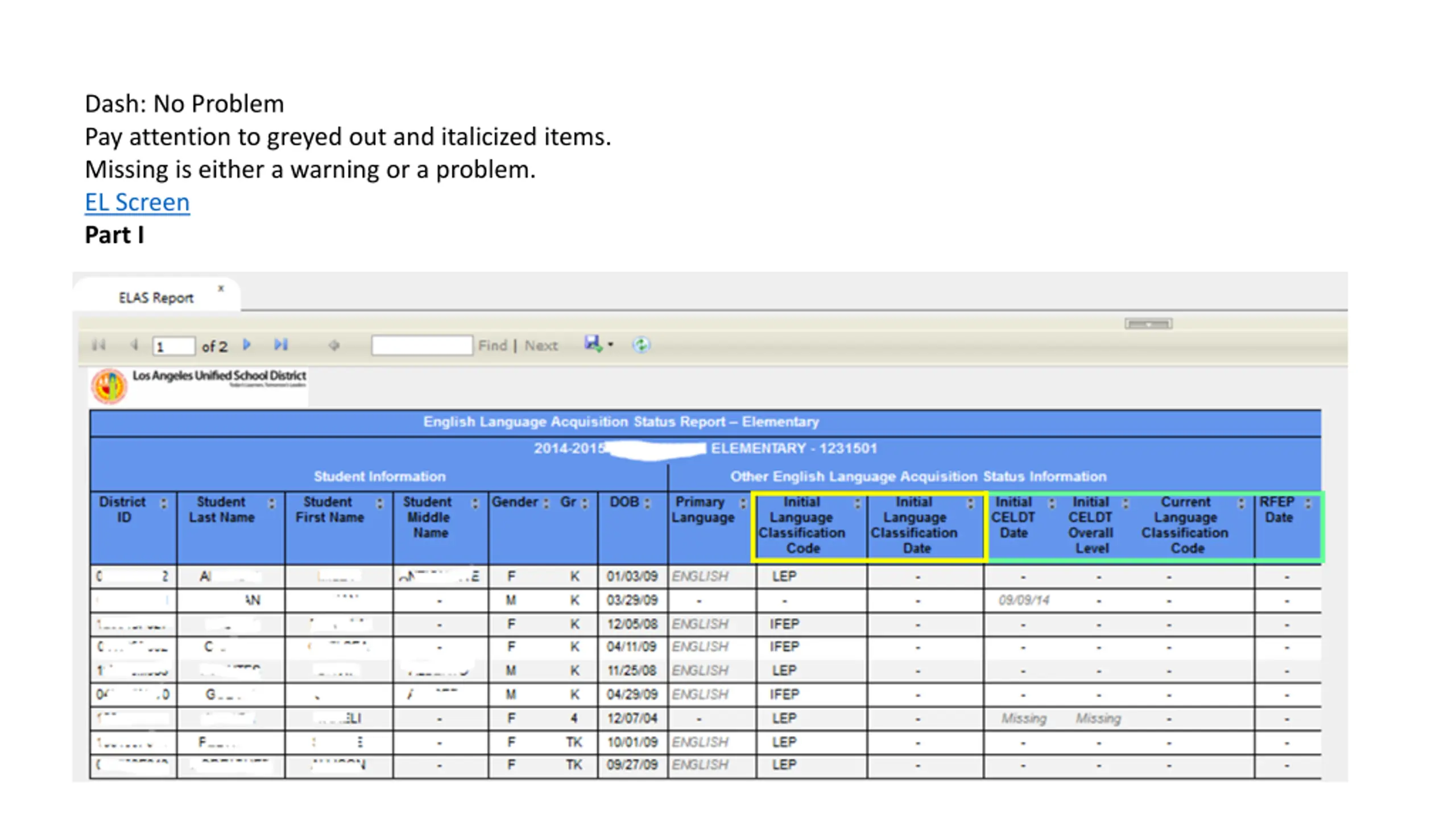Click IFEP code for DOB 04/29/09 row
The width and height of the screenshot is (1456, 819).
(784, 695)
